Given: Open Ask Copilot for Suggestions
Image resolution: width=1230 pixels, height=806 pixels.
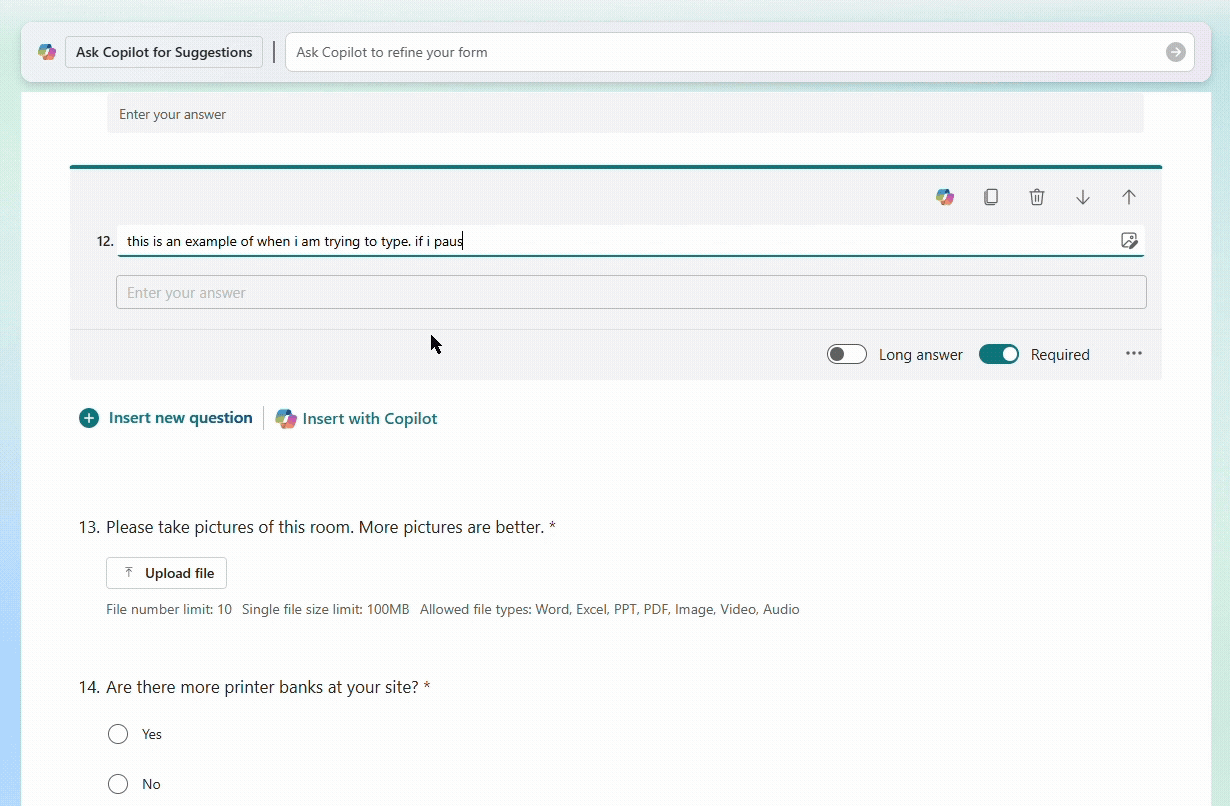Looking at the screenshot, I should coord(164,52).
